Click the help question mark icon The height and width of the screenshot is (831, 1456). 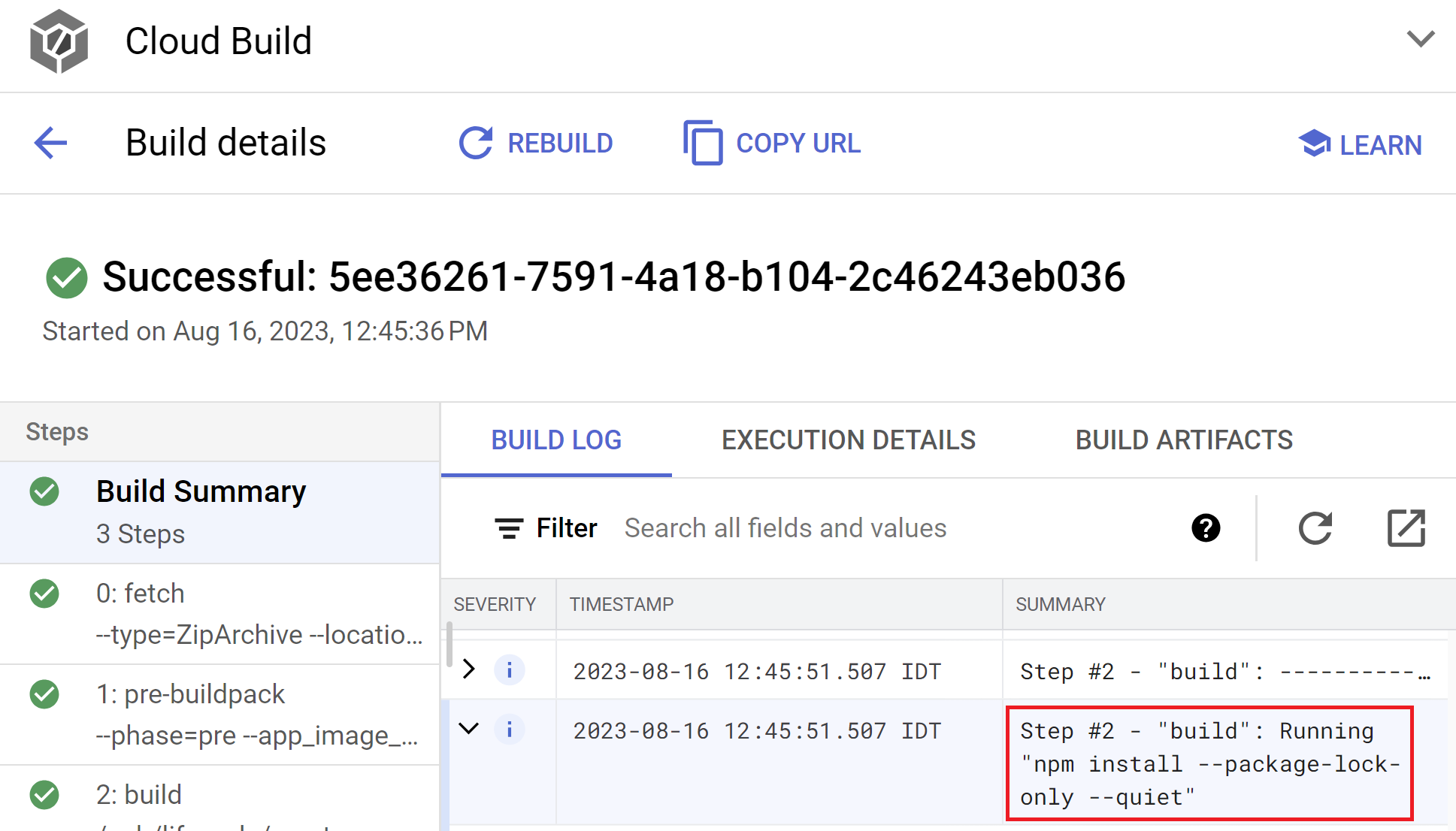pos(1206,527)
